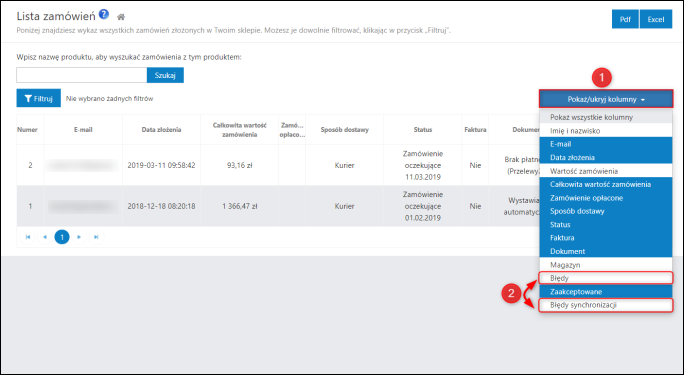Toggle the Imię i nazwisko column
The height and width of the screenshot is (375, 684).
pyautogui.click(x=606, y=130)
